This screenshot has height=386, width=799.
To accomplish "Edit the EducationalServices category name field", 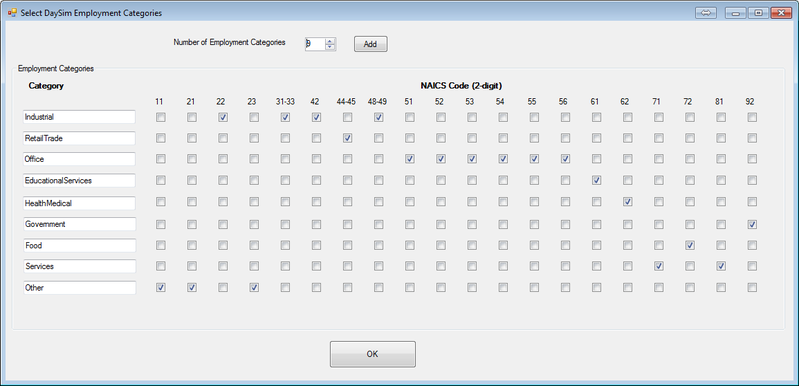I will (79, 180).
